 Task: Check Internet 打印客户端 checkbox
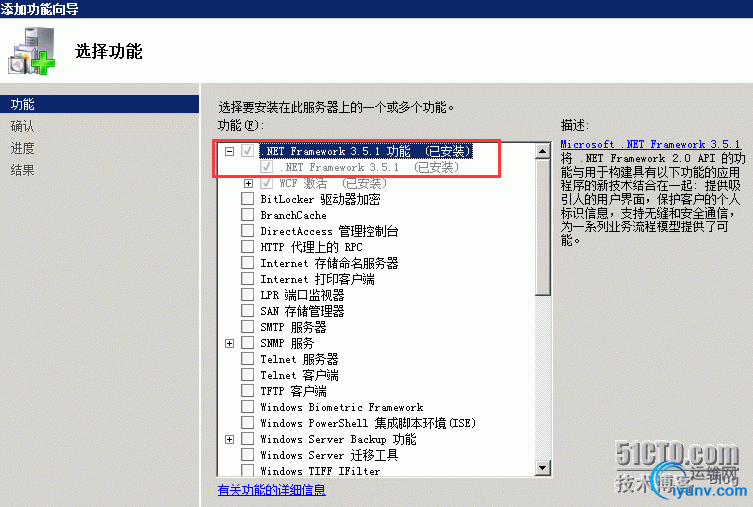point(247,279)
